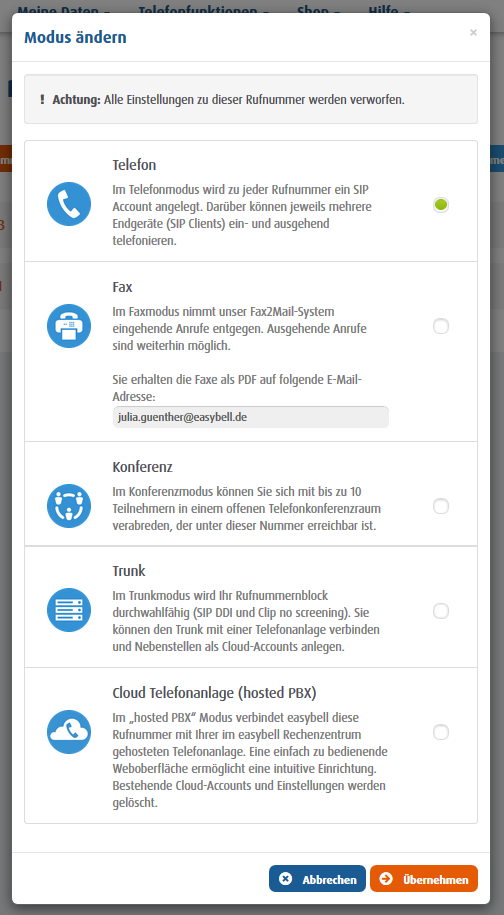The height and width of the screenshot is (915, 504).
Task: Expand the Shop menu dropdown
Action: pyautogui.click(x=319, y=11)
